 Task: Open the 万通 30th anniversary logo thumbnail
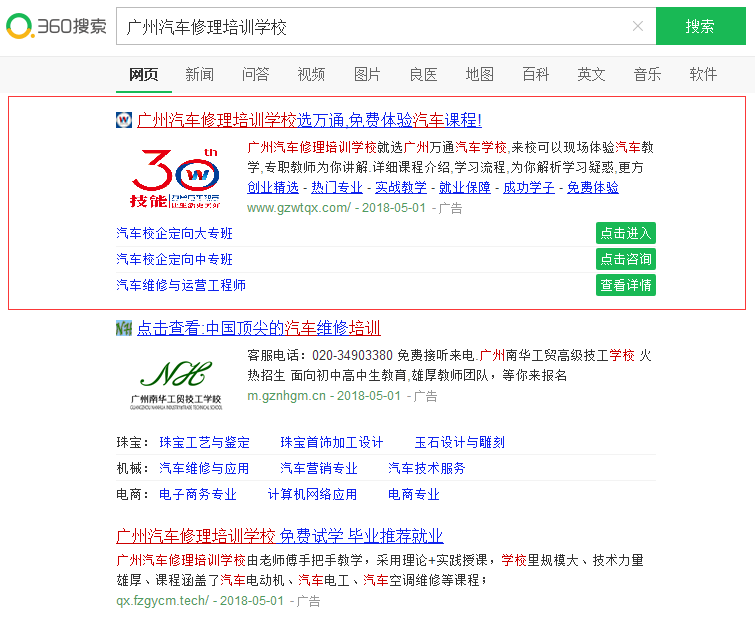176,178
